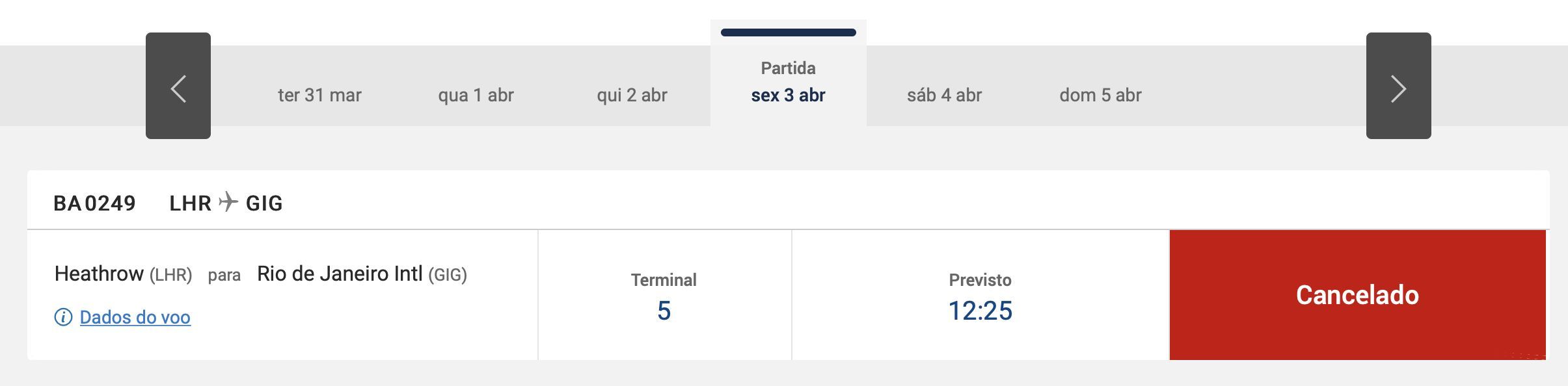The width and height of the screenshot is (1568, 386).
Task: Click the Previsto 12:25 time
Action: click(x=980, y=311)
